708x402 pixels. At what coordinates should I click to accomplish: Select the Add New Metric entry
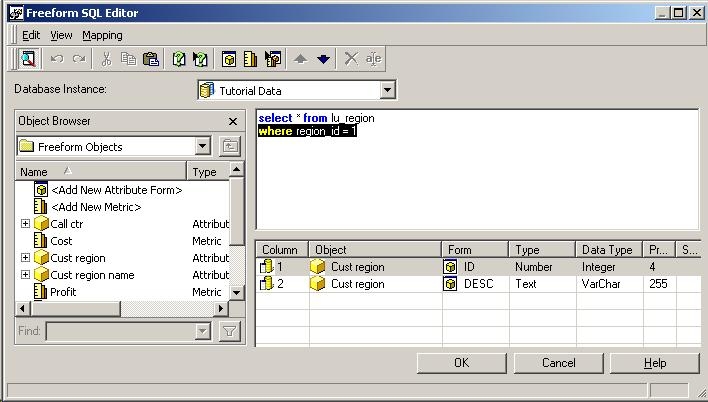click(x=96, y=207)
